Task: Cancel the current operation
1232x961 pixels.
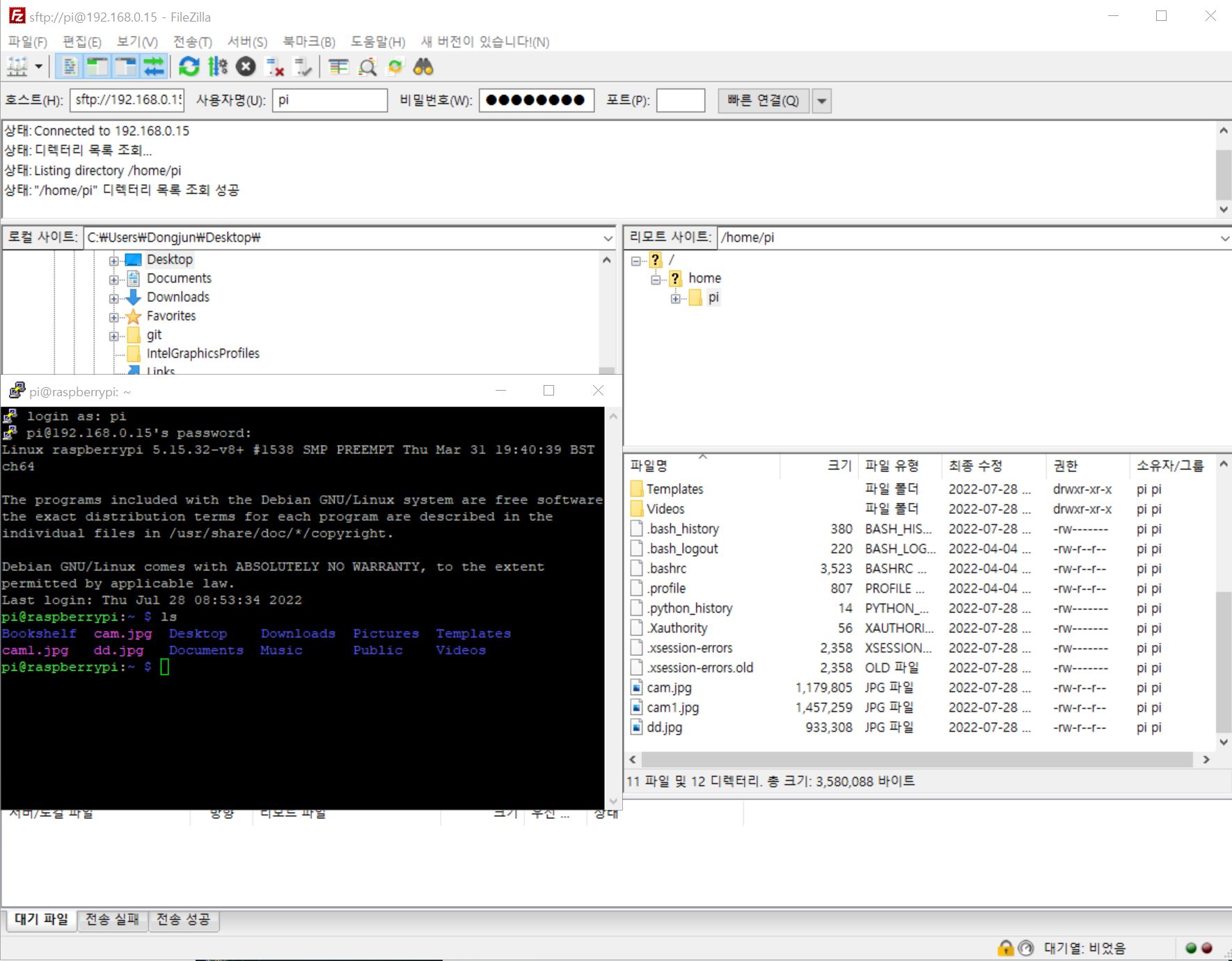Action: pos(245,67)
